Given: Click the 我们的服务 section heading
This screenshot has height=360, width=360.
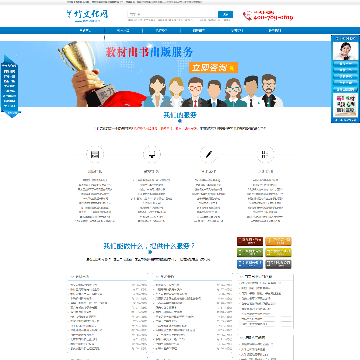Looking at the screenshot, I should [x=180, y=115].
